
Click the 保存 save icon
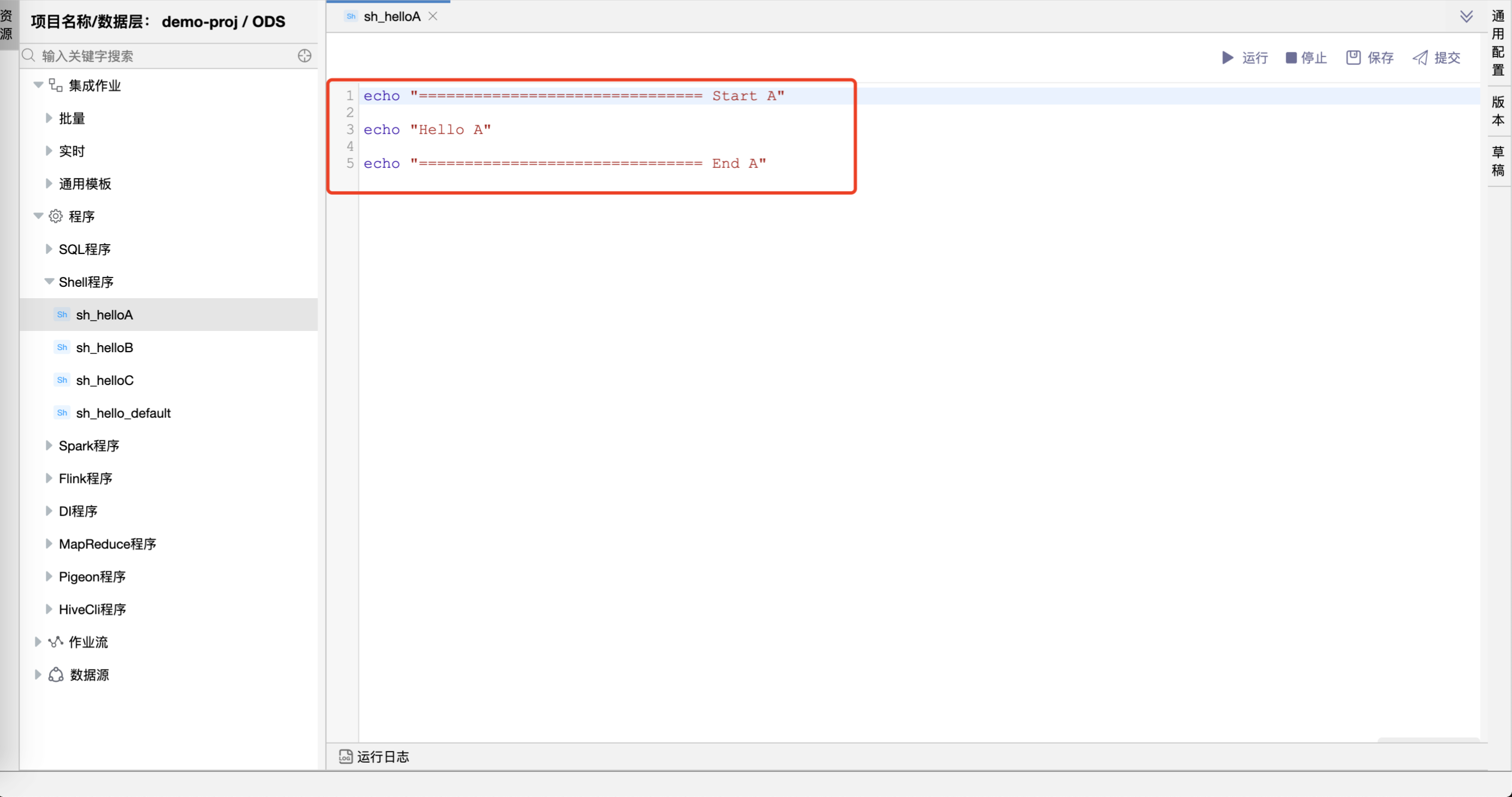[1353, 57]
